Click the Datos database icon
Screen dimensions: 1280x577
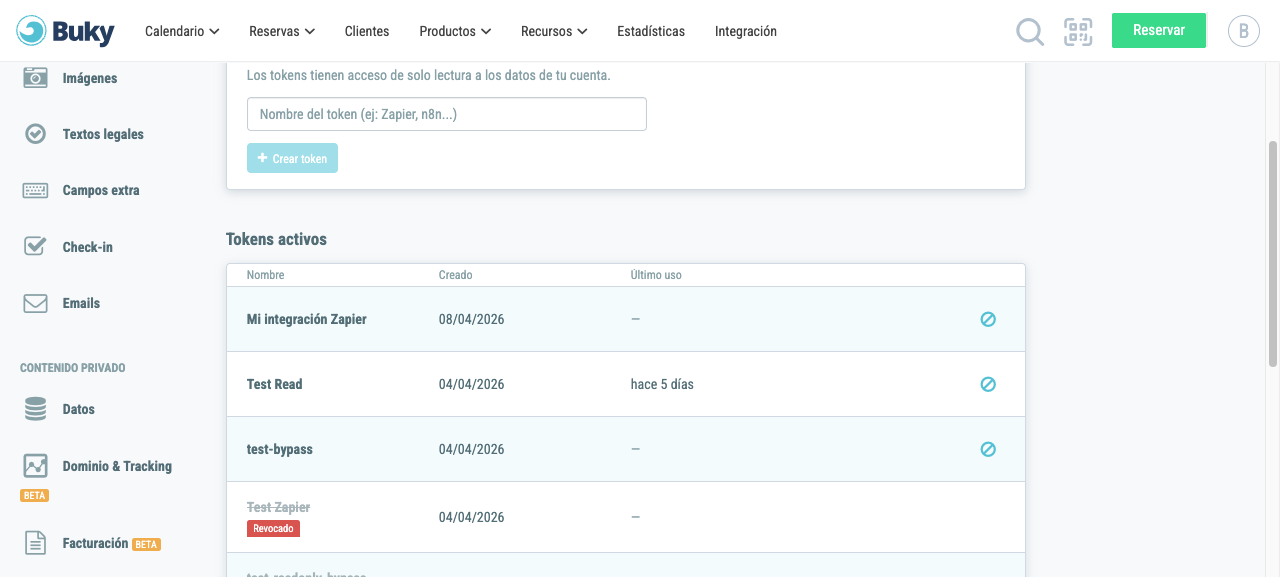point(35,409)
